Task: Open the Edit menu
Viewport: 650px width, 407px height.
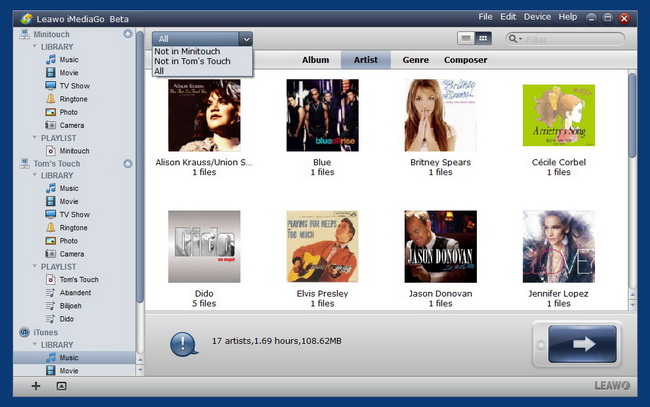Action: tap(508, 17)
